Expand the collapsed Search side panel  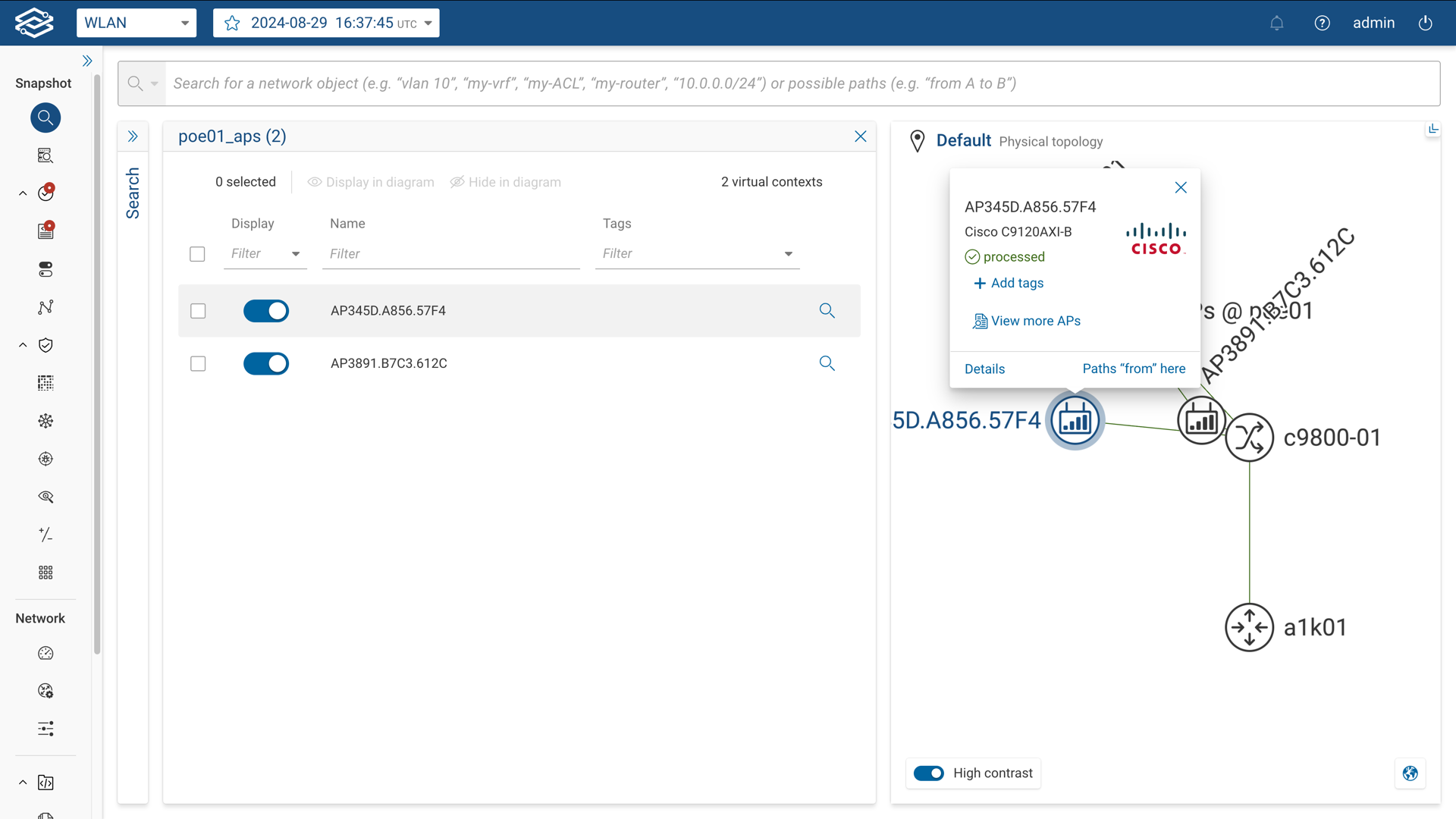(133, 136)
